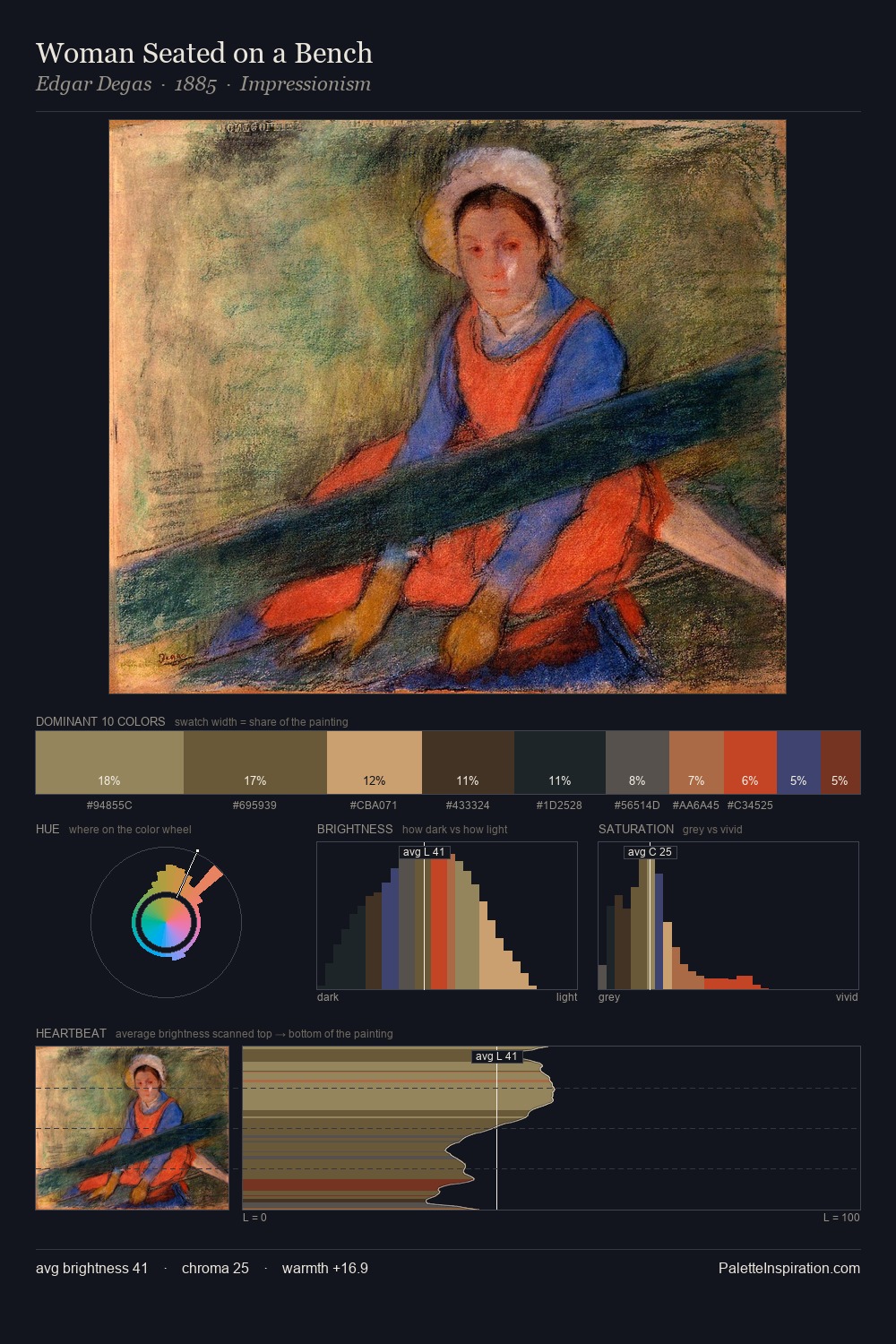Click the 'L = 0' heartbeat axis label
Screen dimensions: 896x1344
click(x=254, y=1218)
